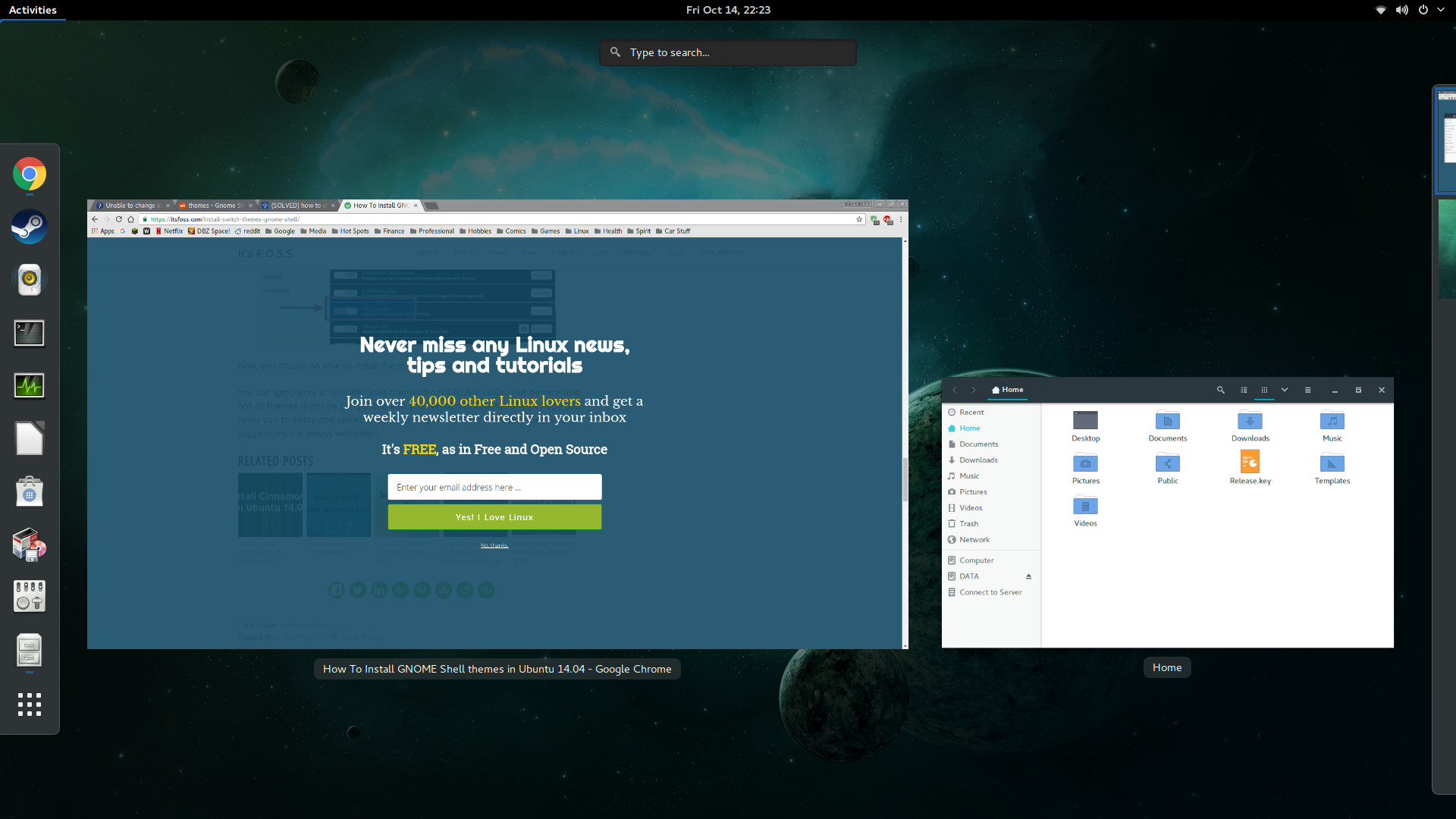Image resolution: width=1456 pixels, height=819 pixels.
Task: Select Network in Files sidebar
Action: click(x=991, y=540)
